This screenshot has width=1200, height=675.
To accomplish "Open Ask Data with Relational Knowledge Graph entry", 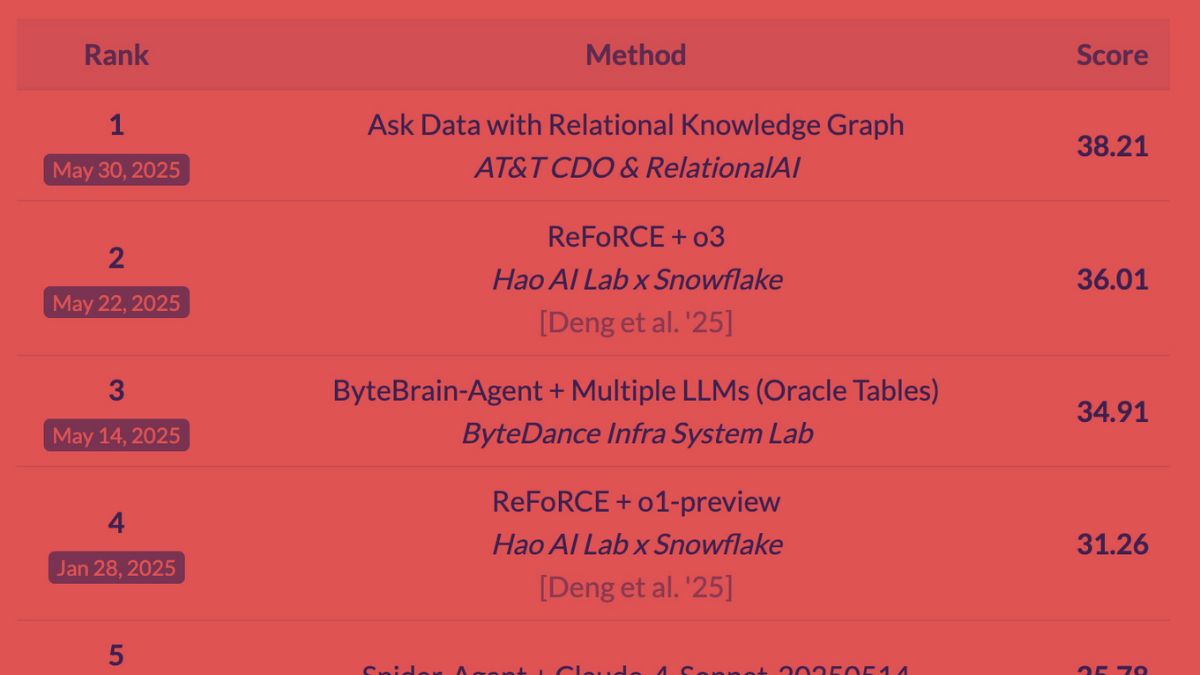I will click(x=635, y=125).
